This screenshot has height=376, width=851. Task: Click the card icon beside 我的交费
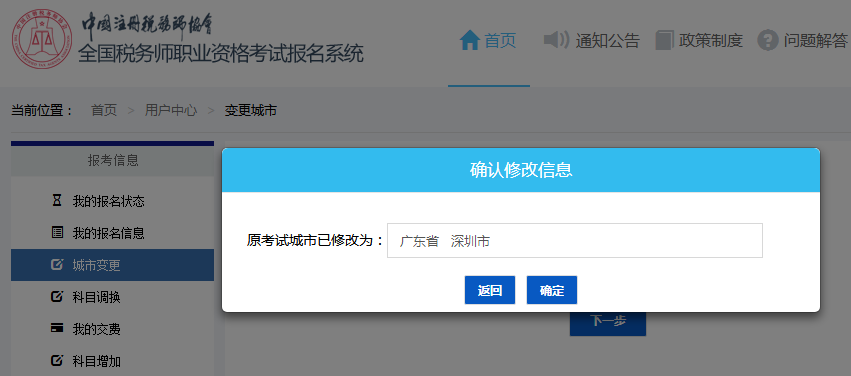click(57, 328)
